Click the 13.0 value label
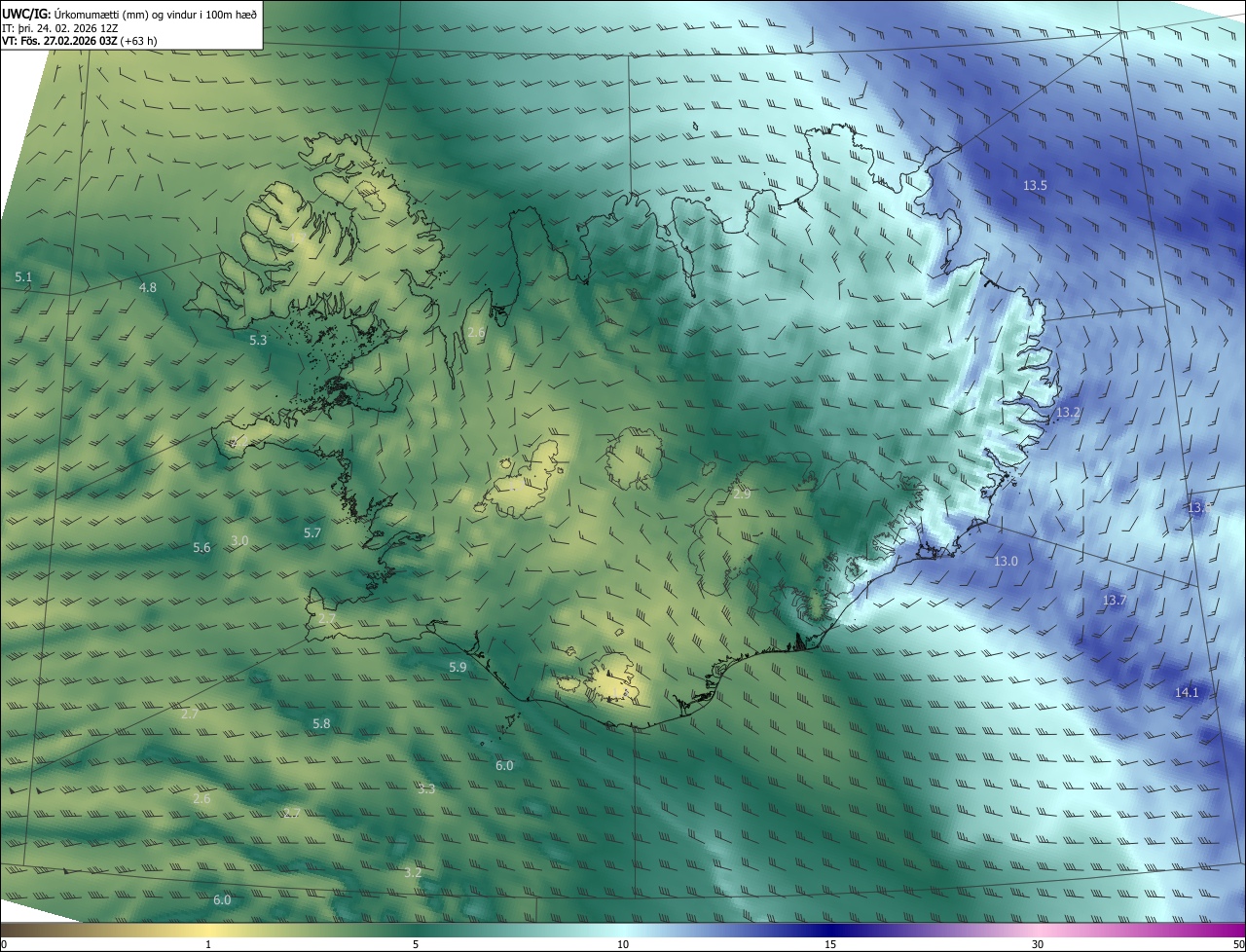1246x952 pixels. (1006, 562)
